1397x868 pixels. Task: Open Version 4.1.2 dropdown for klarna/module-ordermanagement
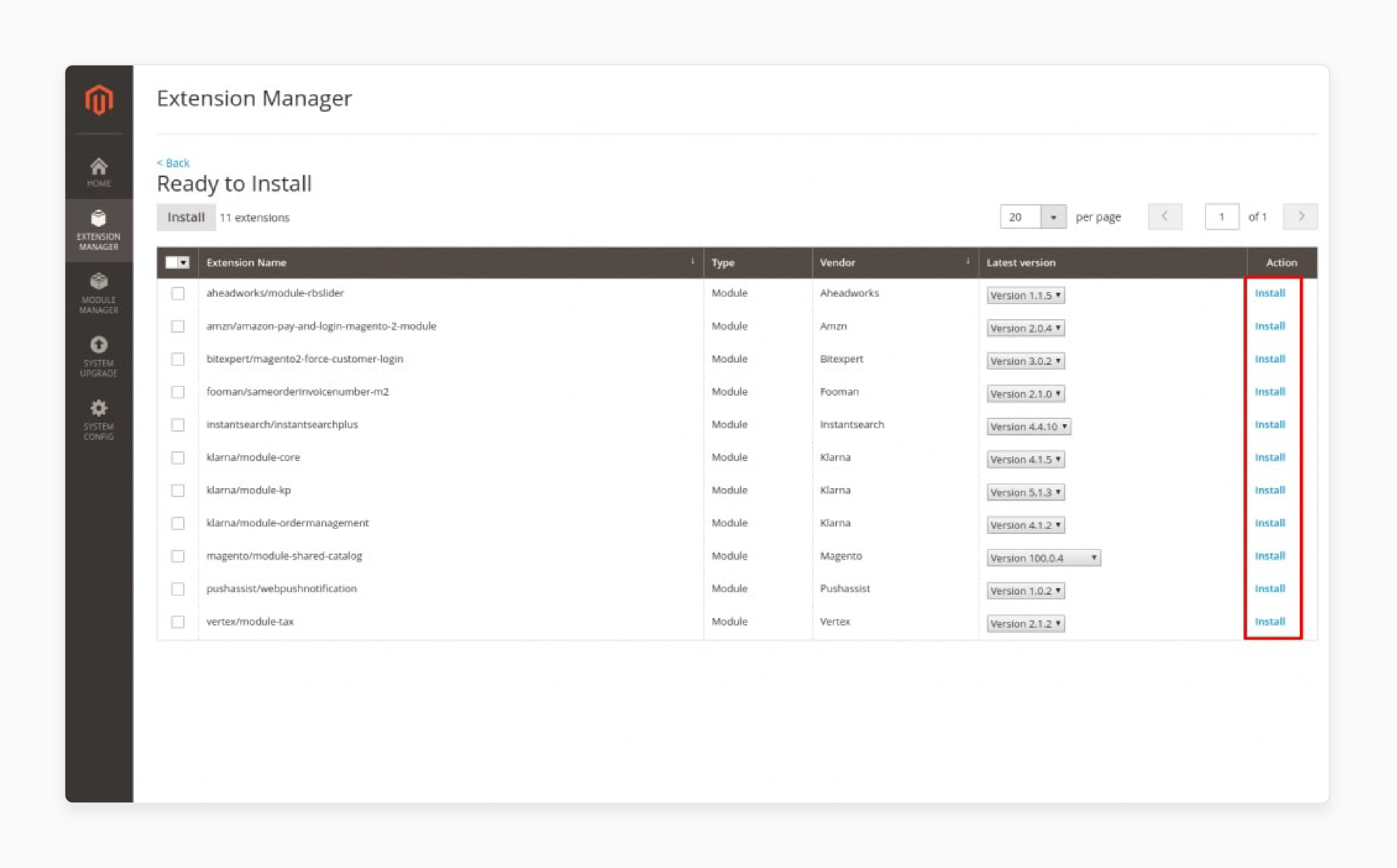[1026, 525]
